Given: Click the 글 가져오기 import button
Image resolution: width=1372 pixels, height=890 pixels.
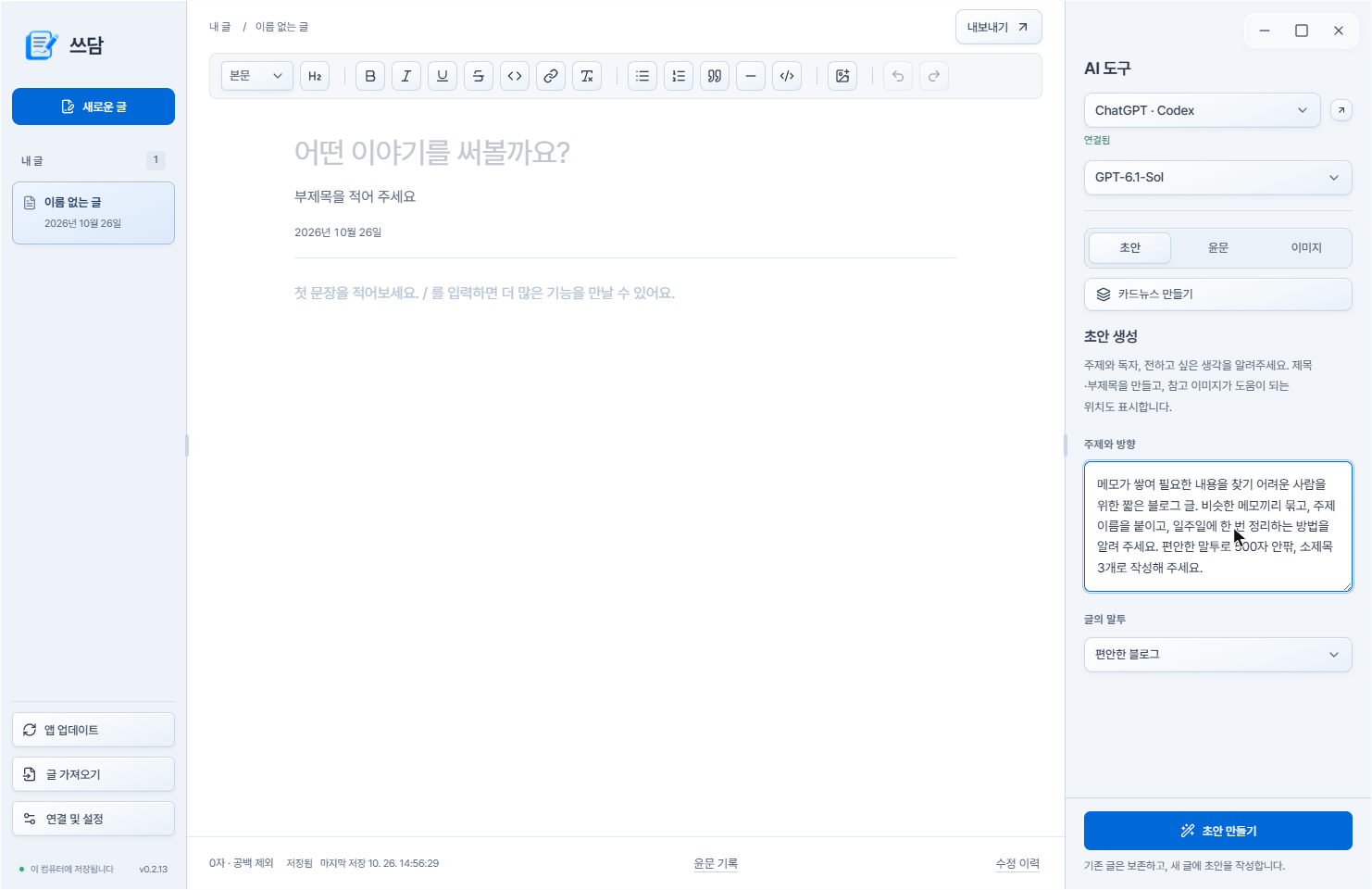Looking at the screenshot, I should 94,774.
